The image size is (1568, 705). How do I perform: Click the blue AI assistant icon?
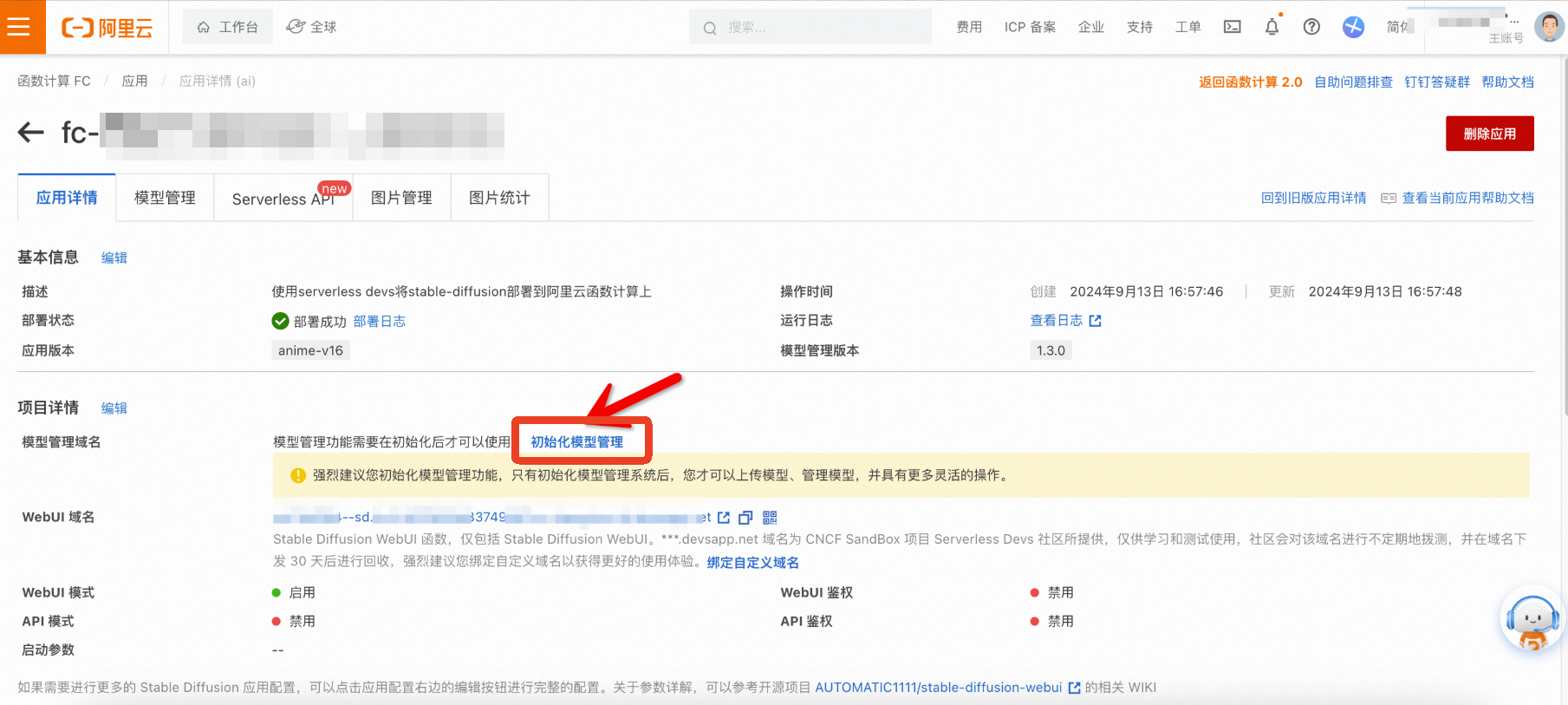point(1353,27)
